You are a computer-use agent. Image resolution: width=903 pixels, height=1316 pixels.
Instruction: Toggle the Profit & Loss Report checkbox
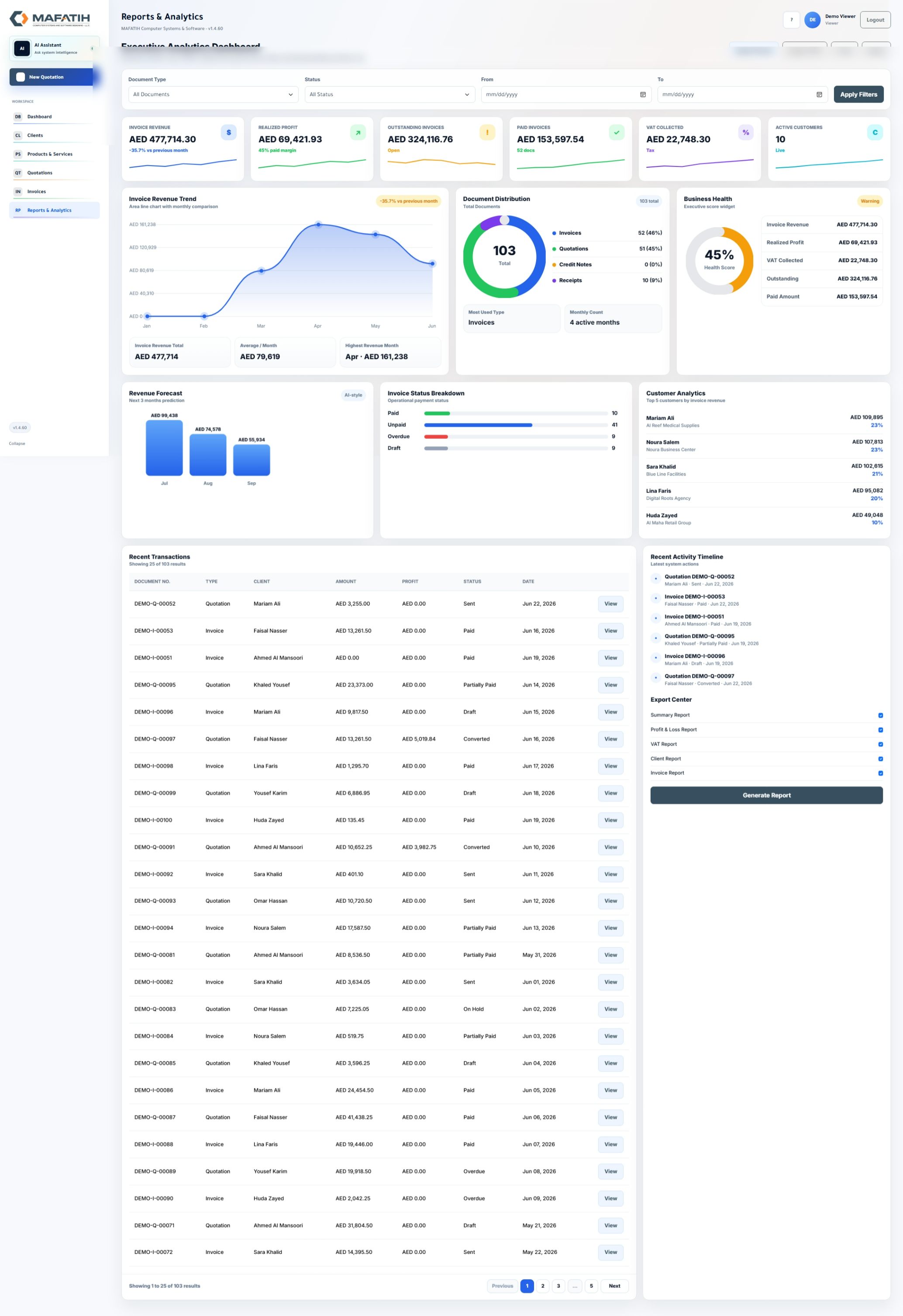click(880, 730)
